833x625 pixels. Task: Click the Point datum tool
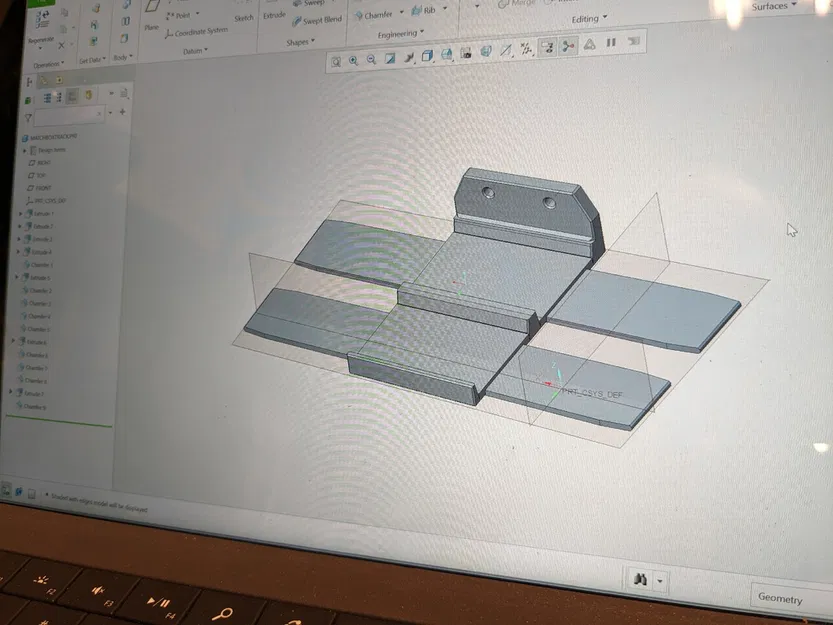179,15
